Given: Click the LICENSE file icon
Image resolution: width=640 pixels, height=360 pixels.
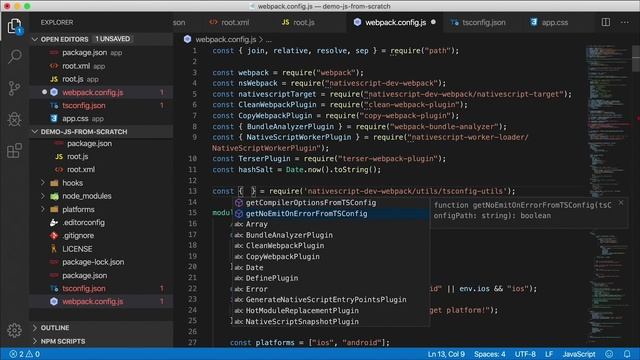Looking at the screenshot, I should pos(54,249).
